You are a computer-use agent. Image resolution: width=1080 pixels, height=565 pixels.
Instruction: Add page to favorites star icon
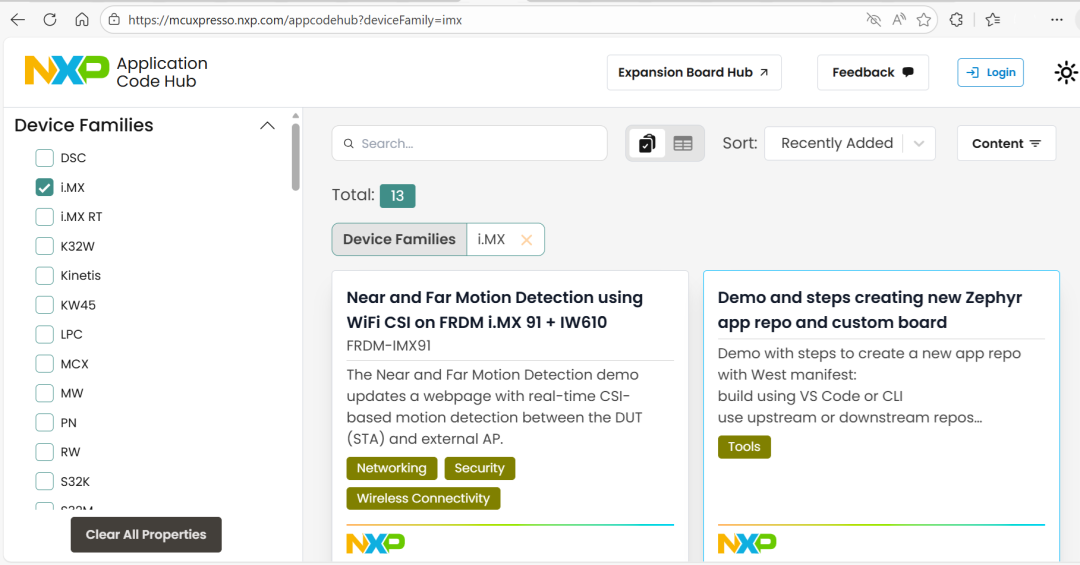pyautogui.click(x=924, y=19)
